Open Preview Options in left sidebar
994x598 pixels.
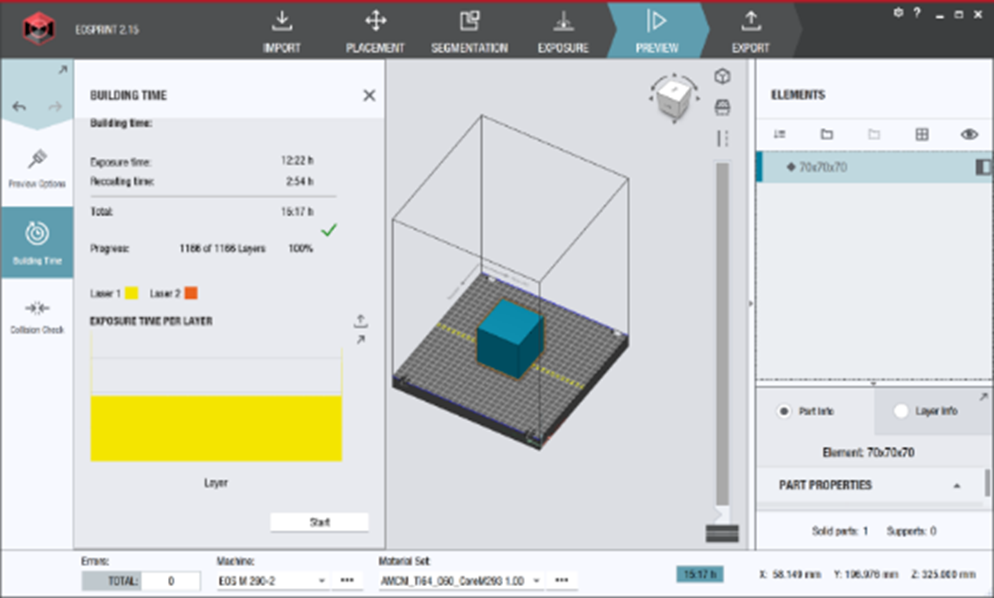pyautogui.click(x=37, y=168)
